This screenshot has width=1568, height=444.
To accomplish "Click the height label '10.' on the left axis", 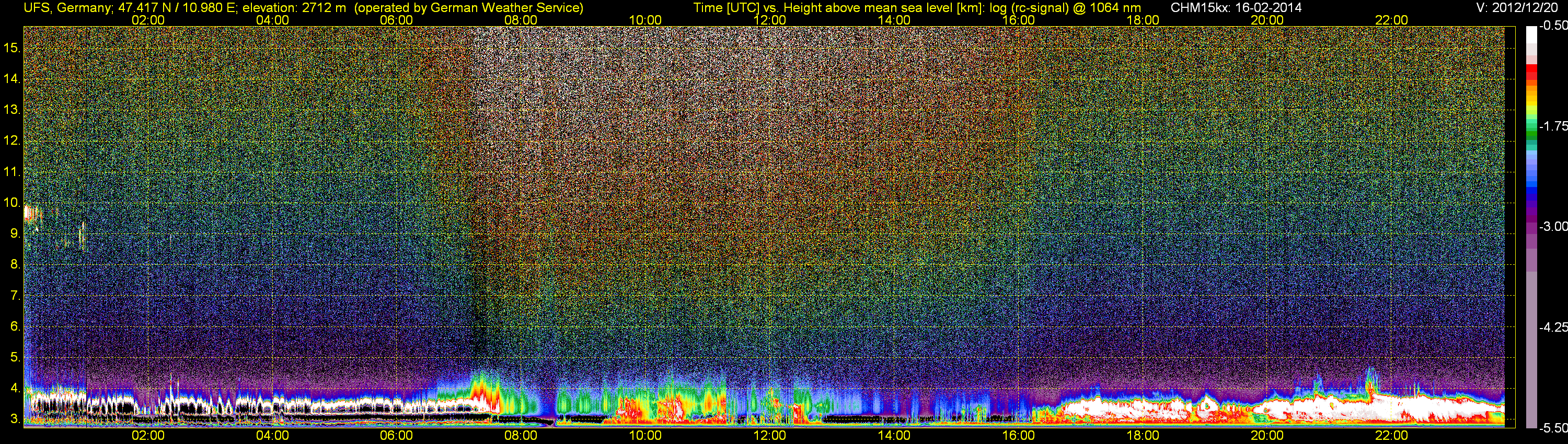I will click(x=12, y=203).
